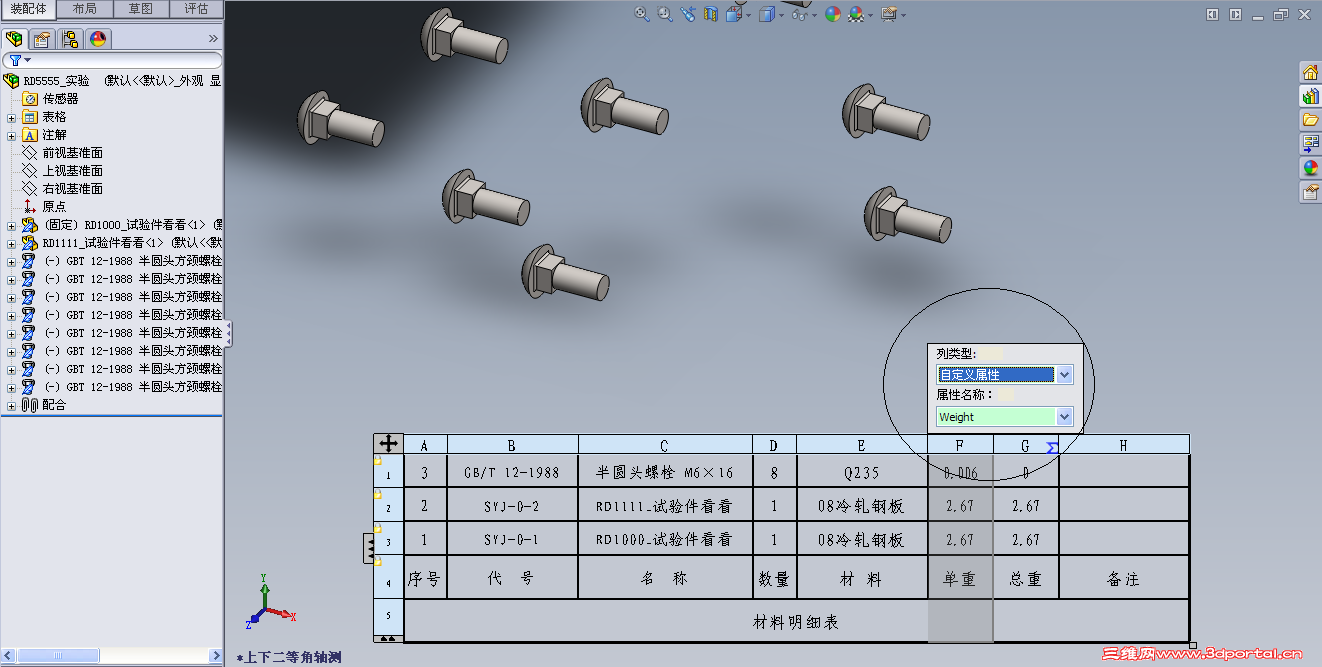Select table column header F

pyautogui.click(x=960, y=445)
